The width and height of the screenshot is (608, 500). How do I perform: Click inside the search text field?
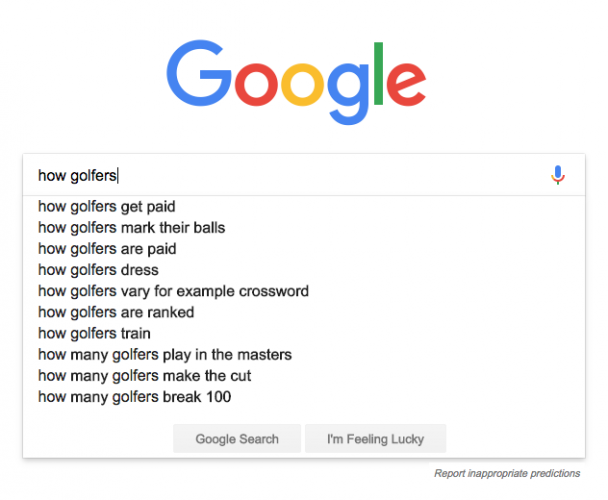click(300, 175)
